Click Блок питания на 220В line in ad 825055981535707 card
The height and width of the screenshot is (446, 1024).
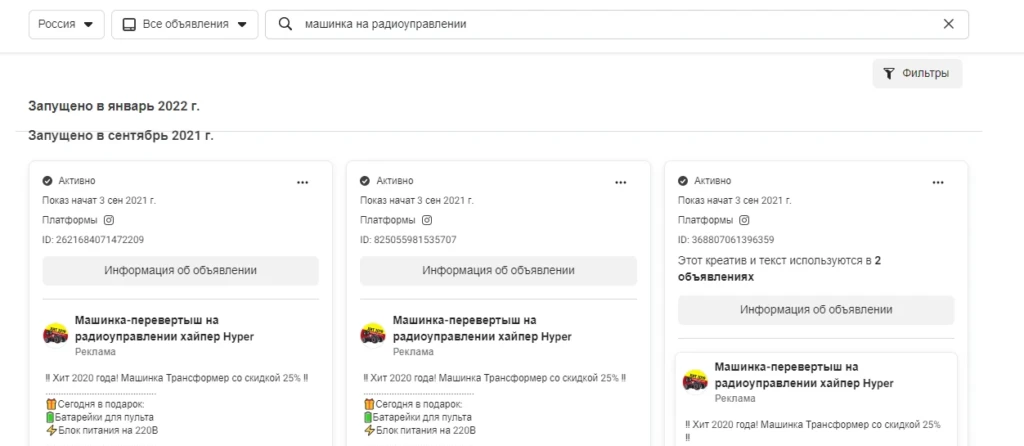point(420,430)
